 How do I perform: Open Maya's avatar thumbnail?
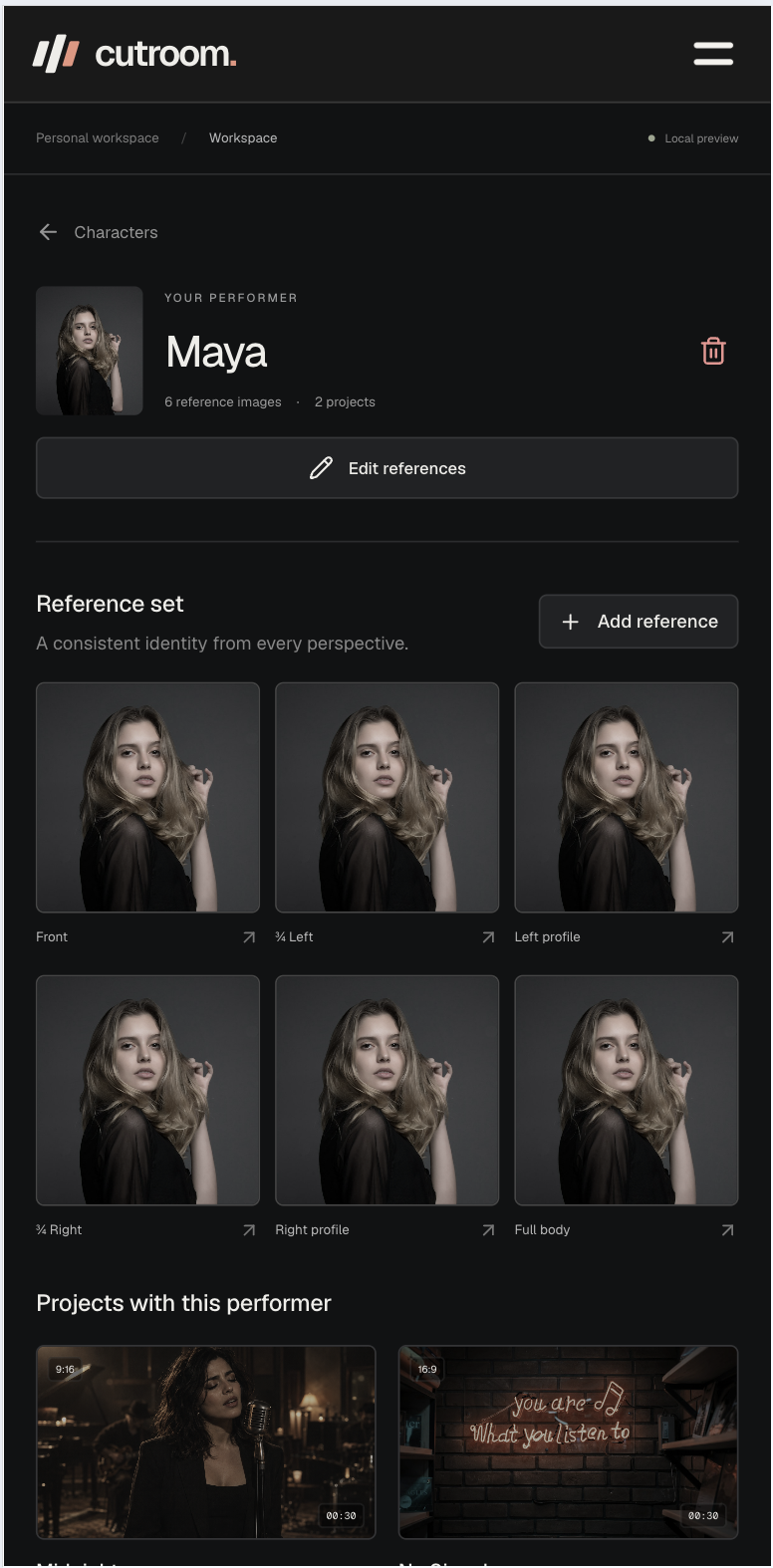[90, 351]
